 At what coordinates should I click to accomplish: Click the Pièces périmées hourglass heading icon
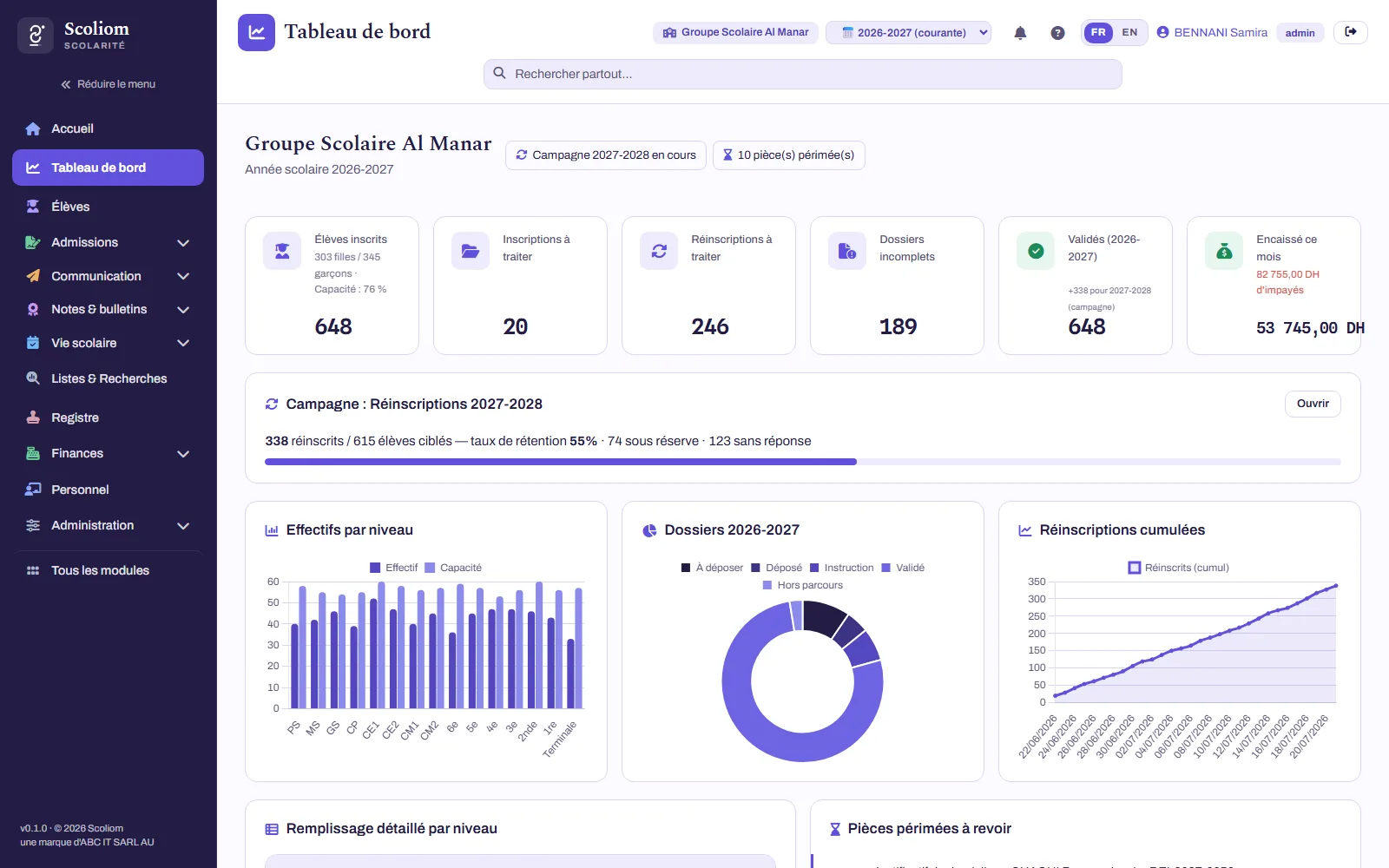(x=835, y=829)
